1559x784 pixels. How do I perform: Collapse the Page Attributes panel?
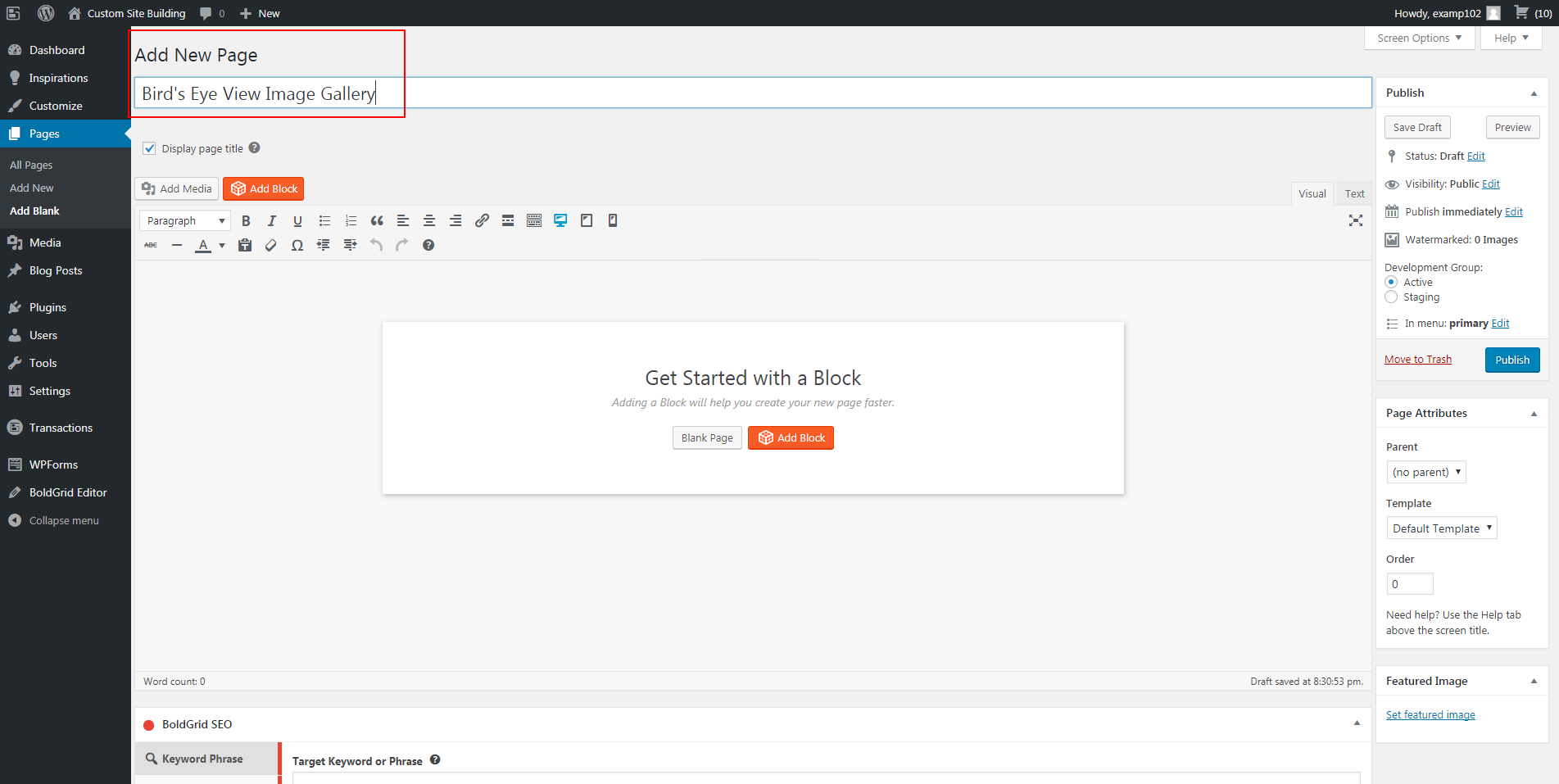click(1534, 414)
